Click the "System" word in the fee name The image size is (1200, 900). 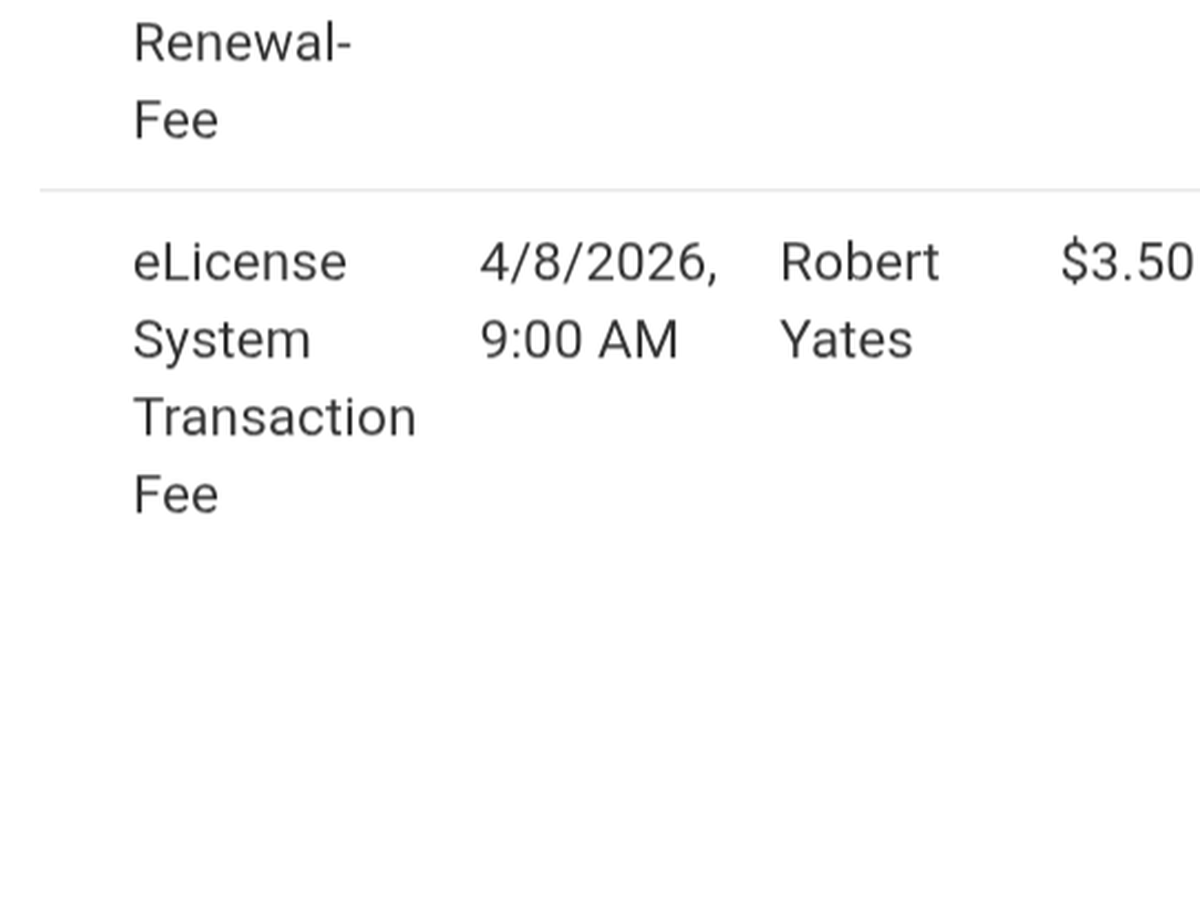[221, 341]
